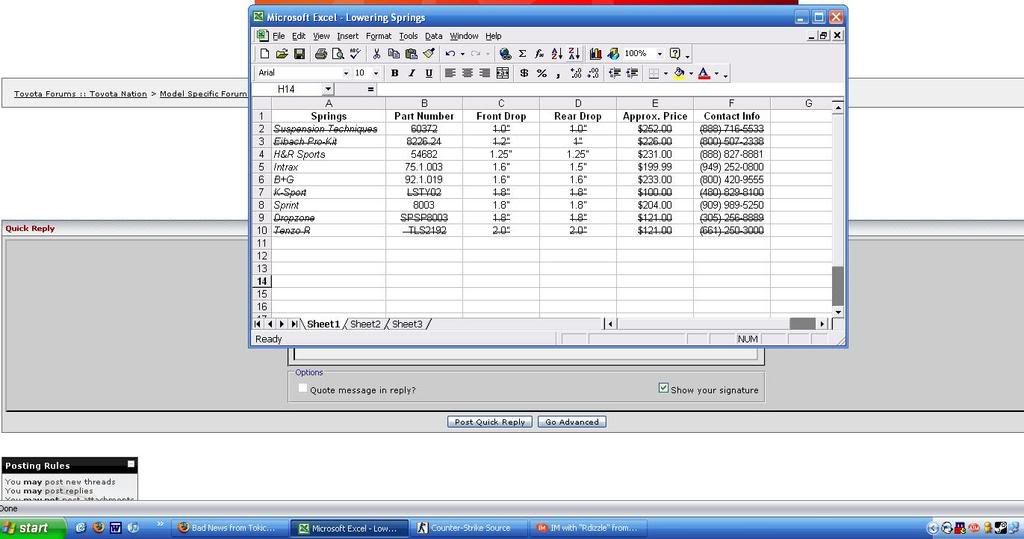The image size is (1024, 539).
Task: Run Spelling check from toolbar
Action: tap(355, 54)
